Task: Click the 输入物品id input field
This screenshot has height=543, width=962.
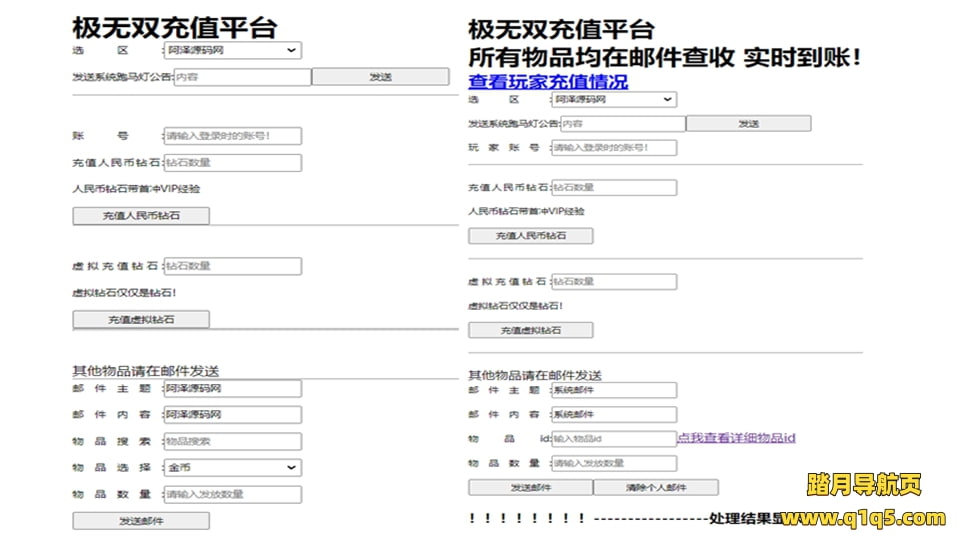Action: point(613,438)
